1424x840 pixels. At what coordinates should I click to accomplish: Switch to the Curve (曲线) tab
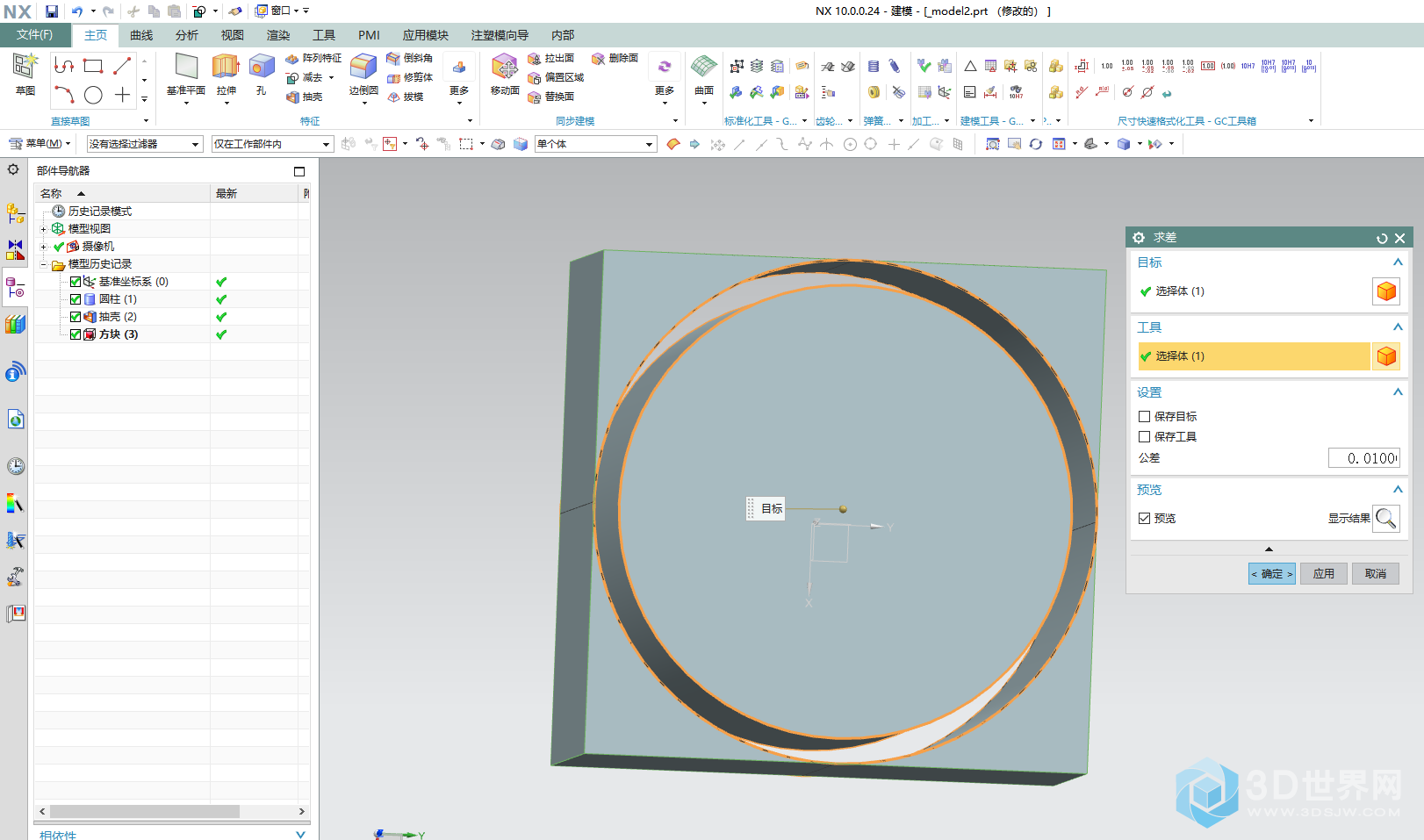coord(141,35)
